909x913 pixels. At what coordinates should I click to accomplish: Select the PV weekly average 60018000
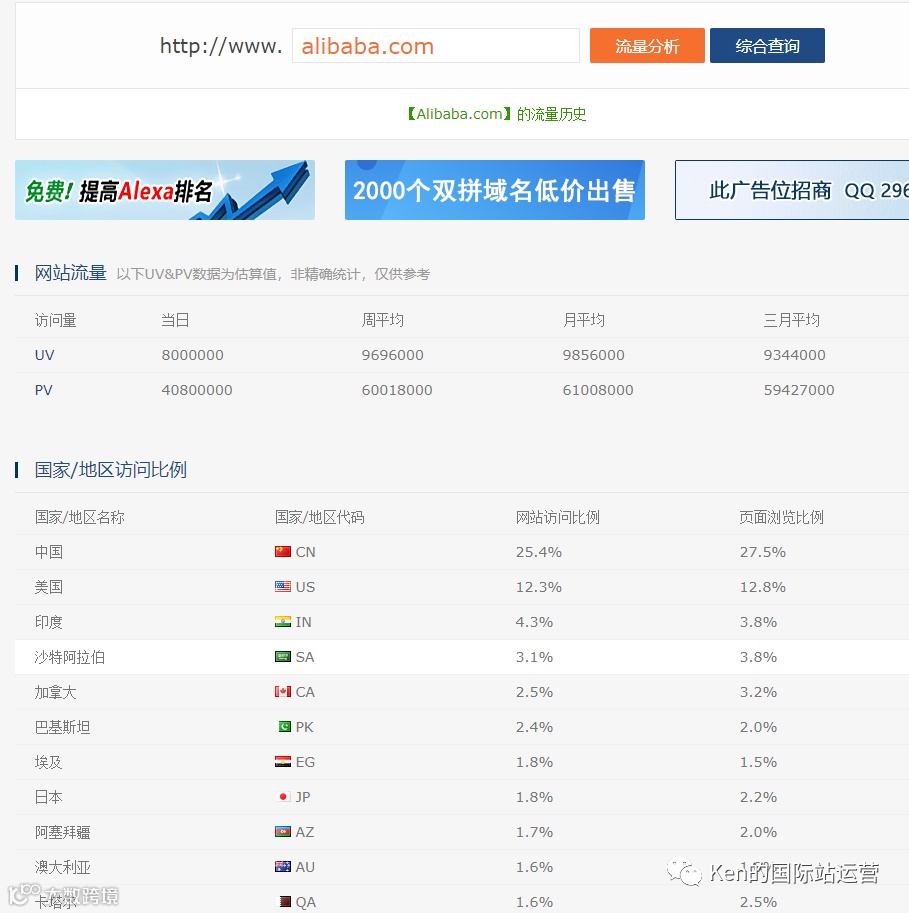point(397,390)
